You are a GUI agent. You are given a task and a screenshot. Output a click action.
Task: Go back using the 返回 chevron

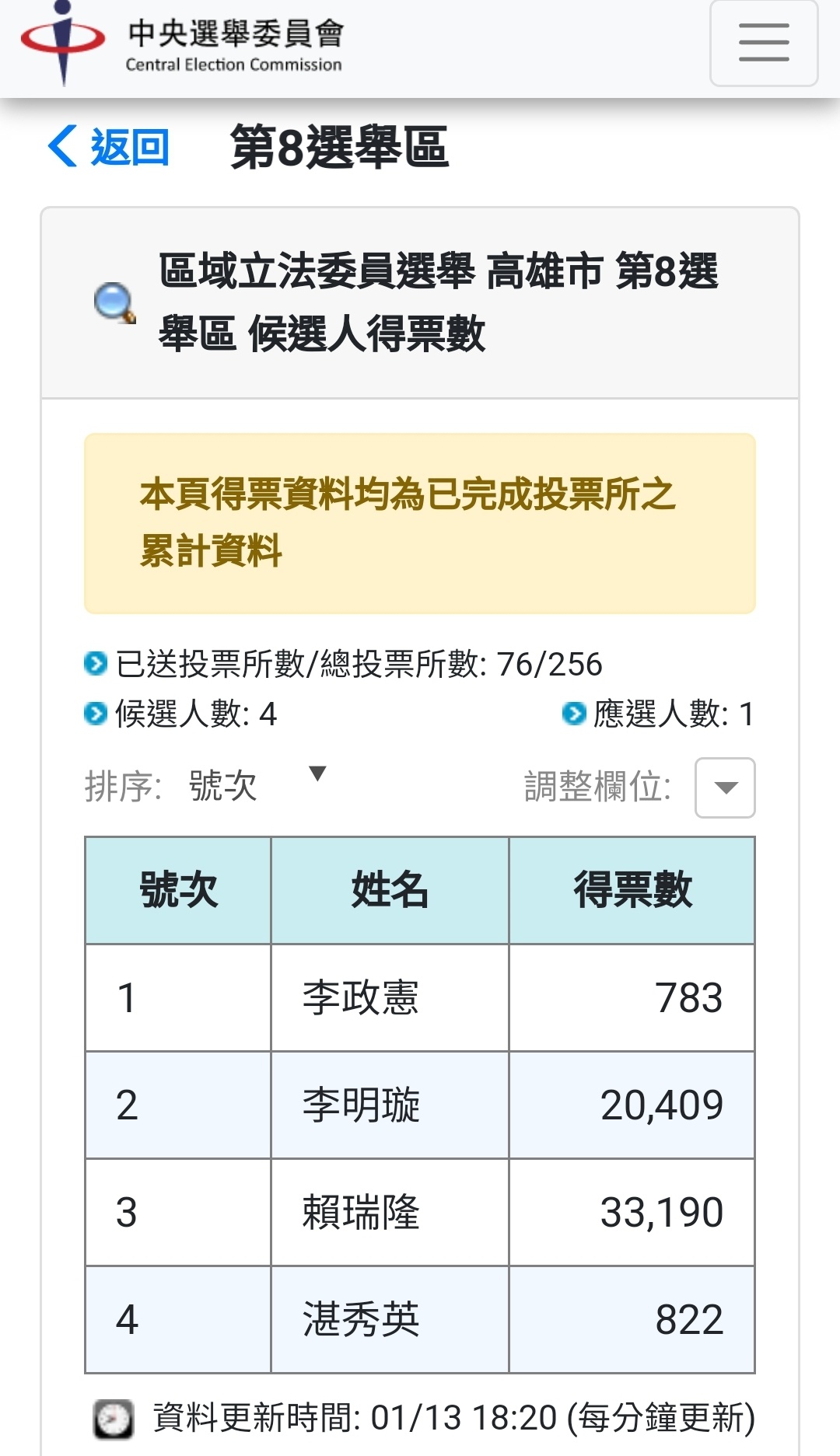[63, 146]
